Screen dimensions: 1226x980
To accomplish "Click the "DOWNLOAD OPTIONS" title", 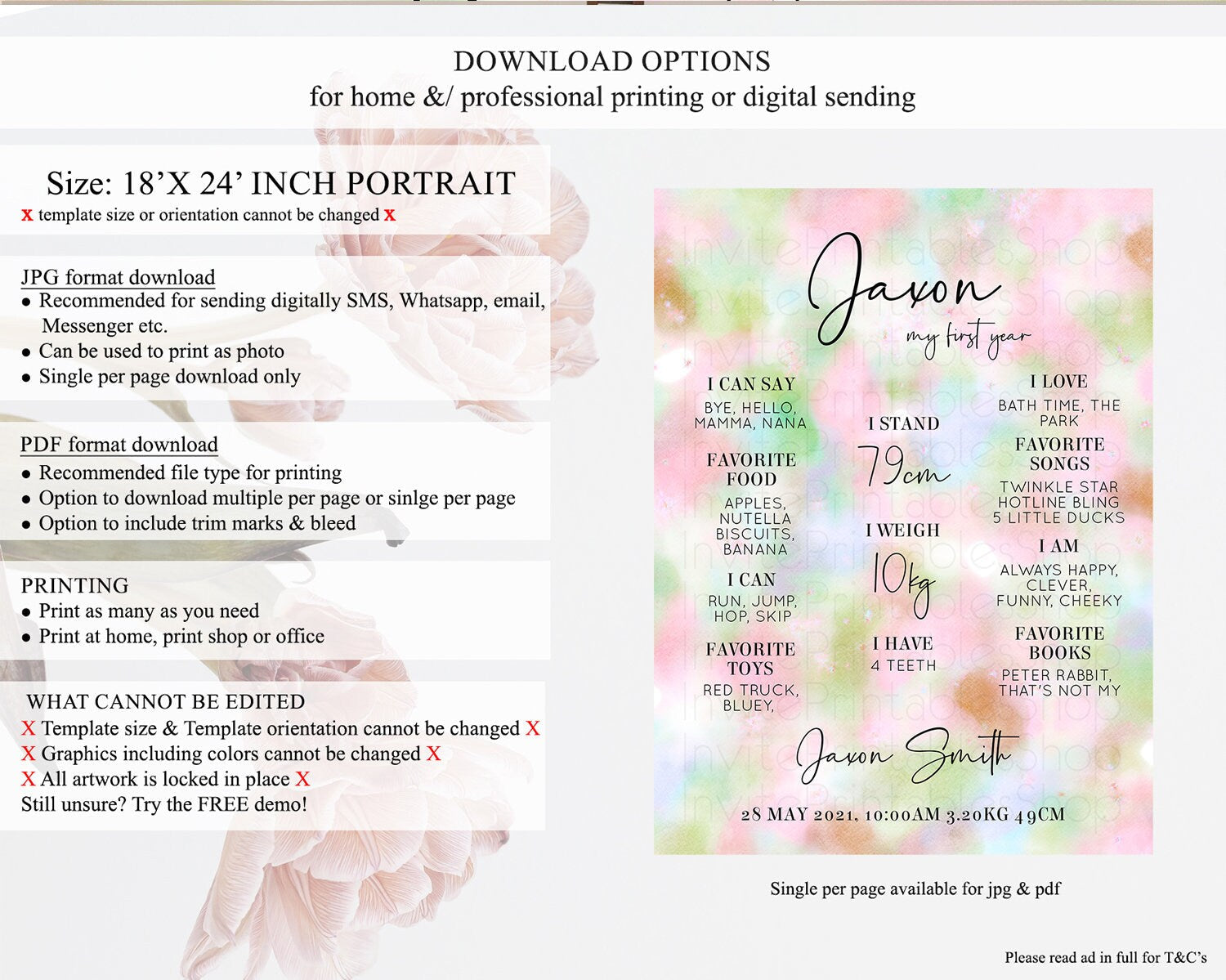I will (612, 61).
